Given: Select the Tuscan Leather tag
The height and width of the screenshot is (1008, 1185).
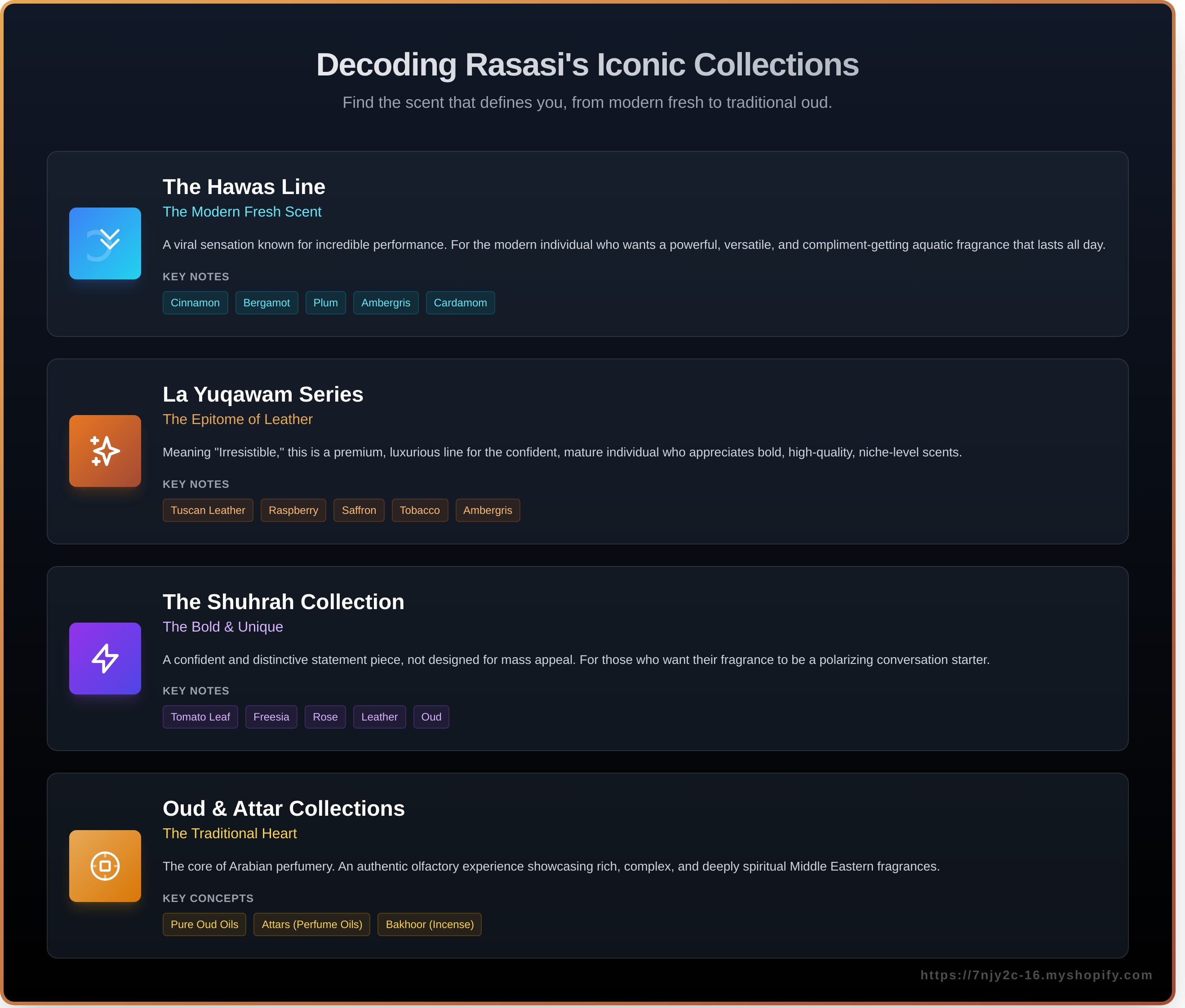Looking at the screenshot, I should point(208,510).
